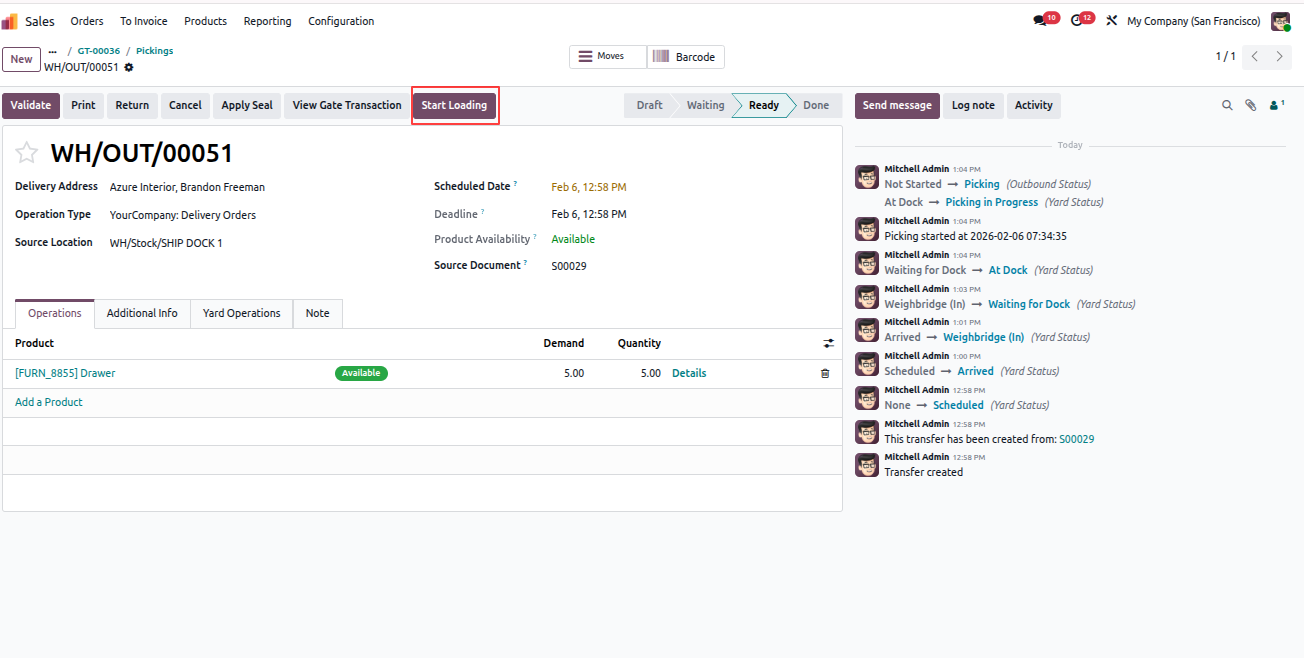1304x658 pixels.
Task: Click the Barcode stat button
Action: 686,57
